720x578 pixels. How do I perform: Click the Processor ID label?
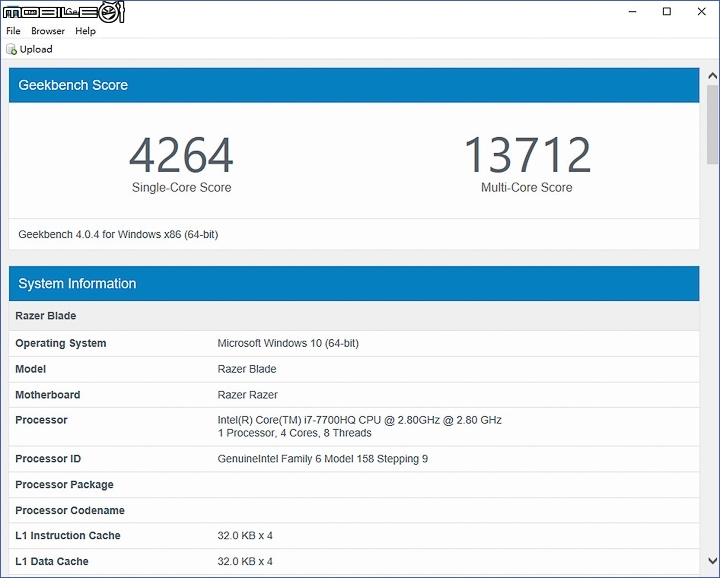click(48, 459)
